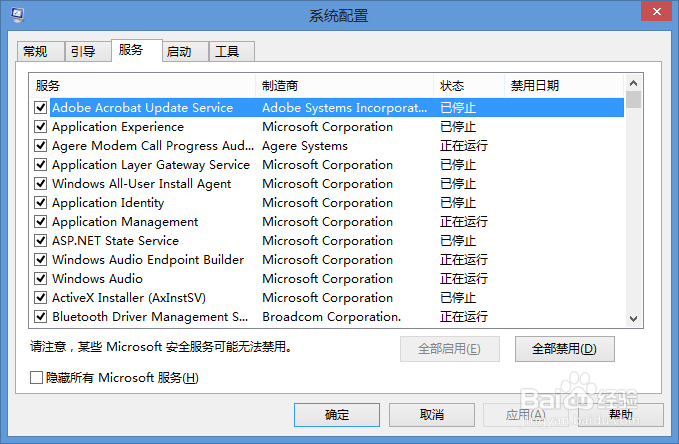Screen dimensions: 679x444
Task: Click the 确定 button
Action: tap(336, 415)
